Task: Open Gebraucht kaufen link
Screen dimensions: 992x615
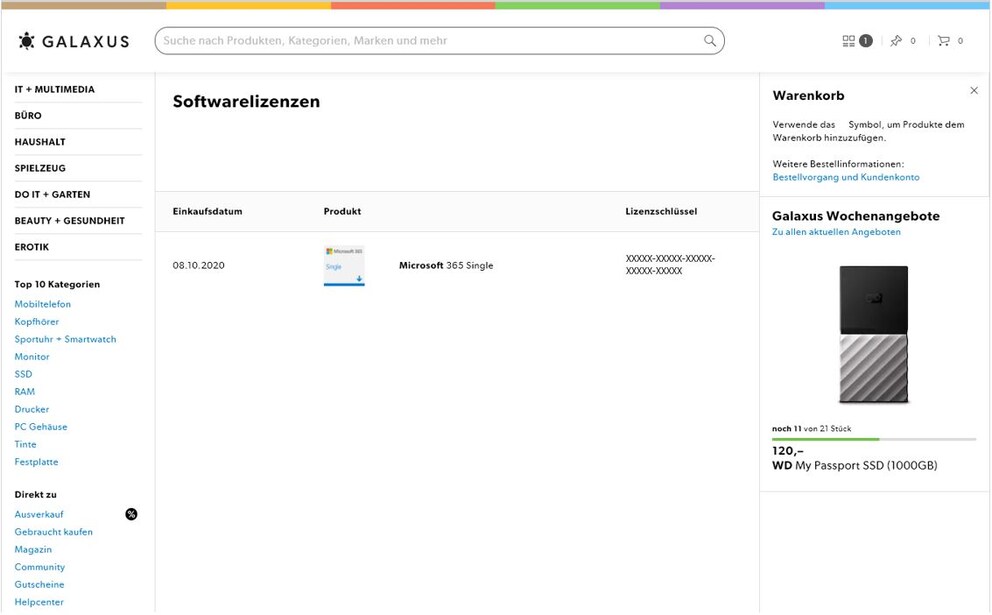Action: coord(53,532)
